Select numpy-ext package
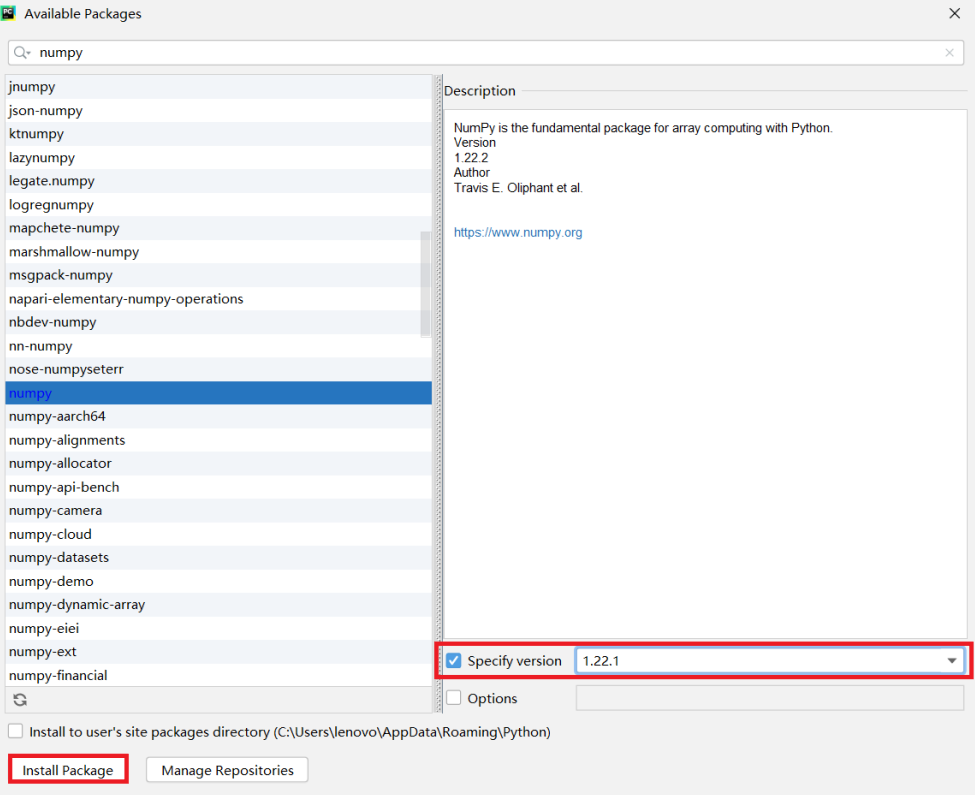This screenshot has width=975, height=795. (x=218, y=651)
